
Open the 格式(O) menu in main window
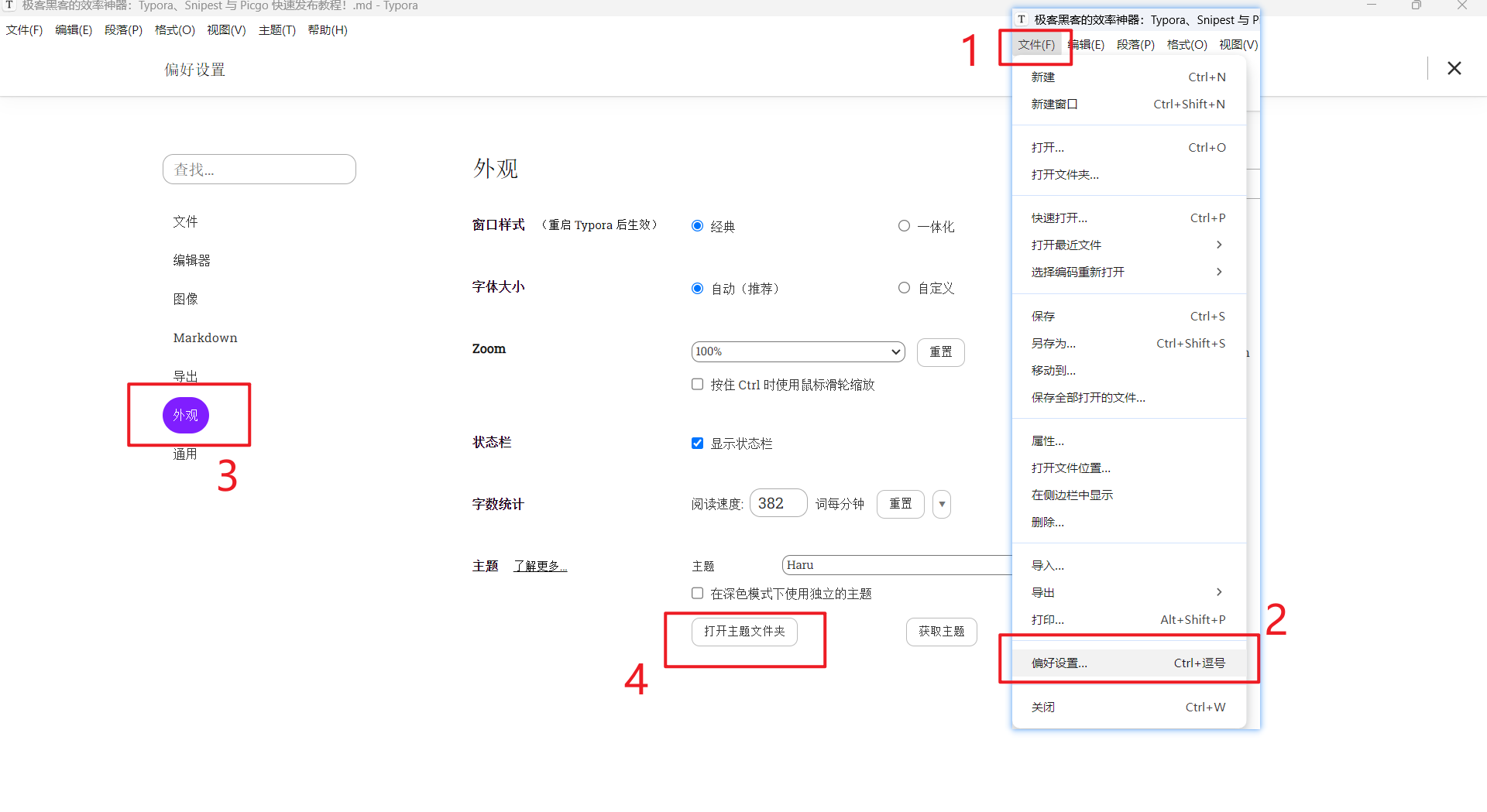[x=175, y=30]
